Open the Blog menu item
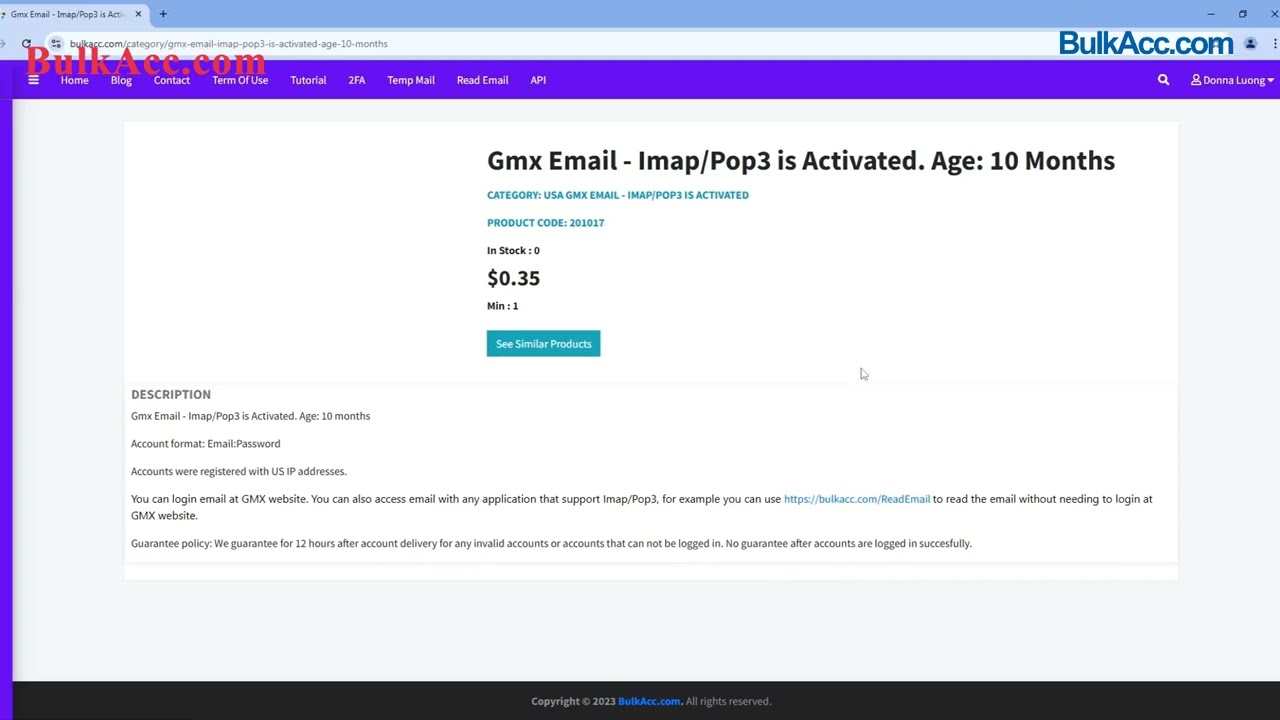The width and height of the screenshot is (1280, 720). click(121, 80)
